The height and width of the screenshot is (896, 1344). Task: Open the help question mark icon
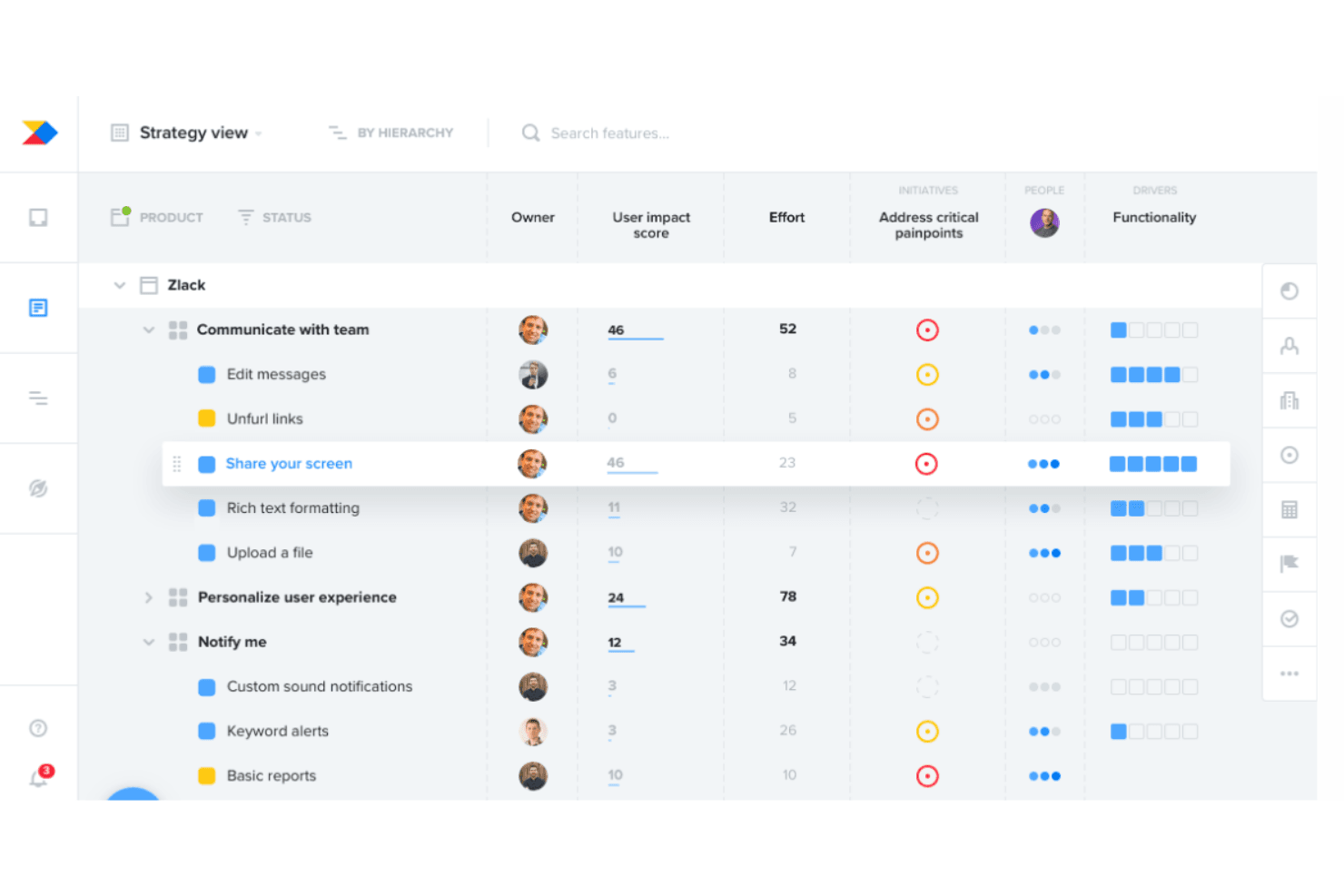pos(38,728)
